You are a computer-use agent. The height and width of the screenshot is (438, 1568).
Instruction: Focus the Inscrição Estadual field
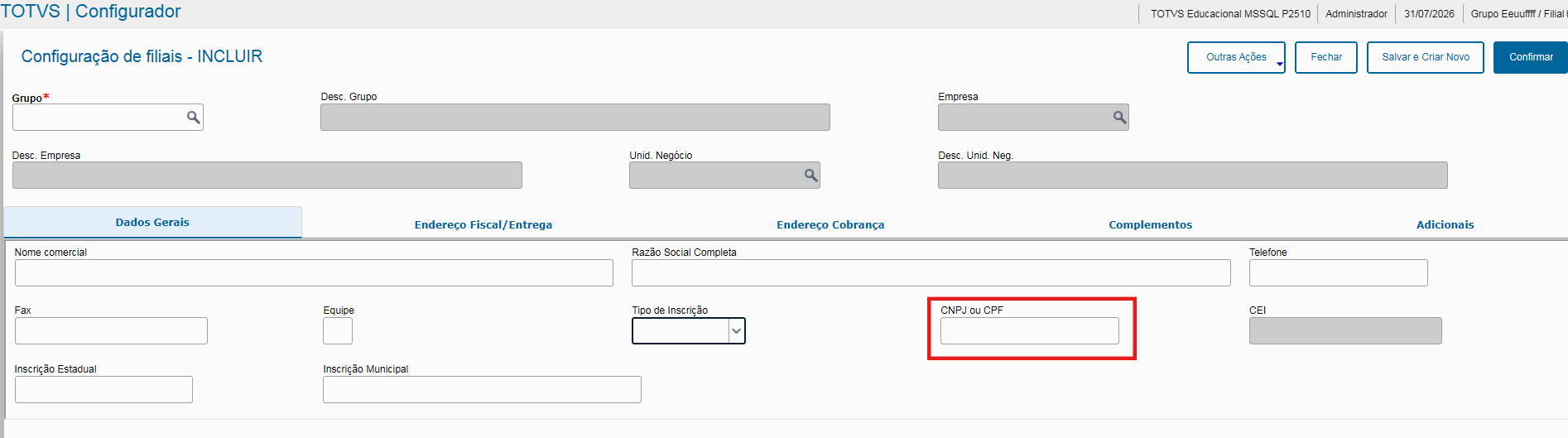(103, 390)
